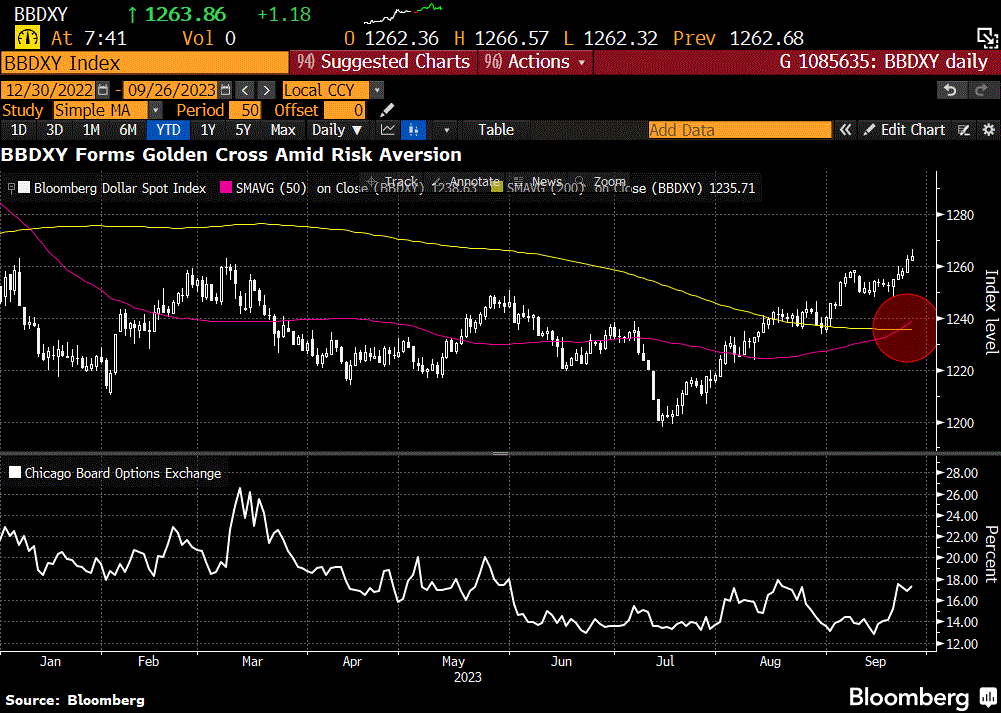Viewport: 1001px width, 713px height.
Task: Select the 1D time range
Action: [19, 130]
